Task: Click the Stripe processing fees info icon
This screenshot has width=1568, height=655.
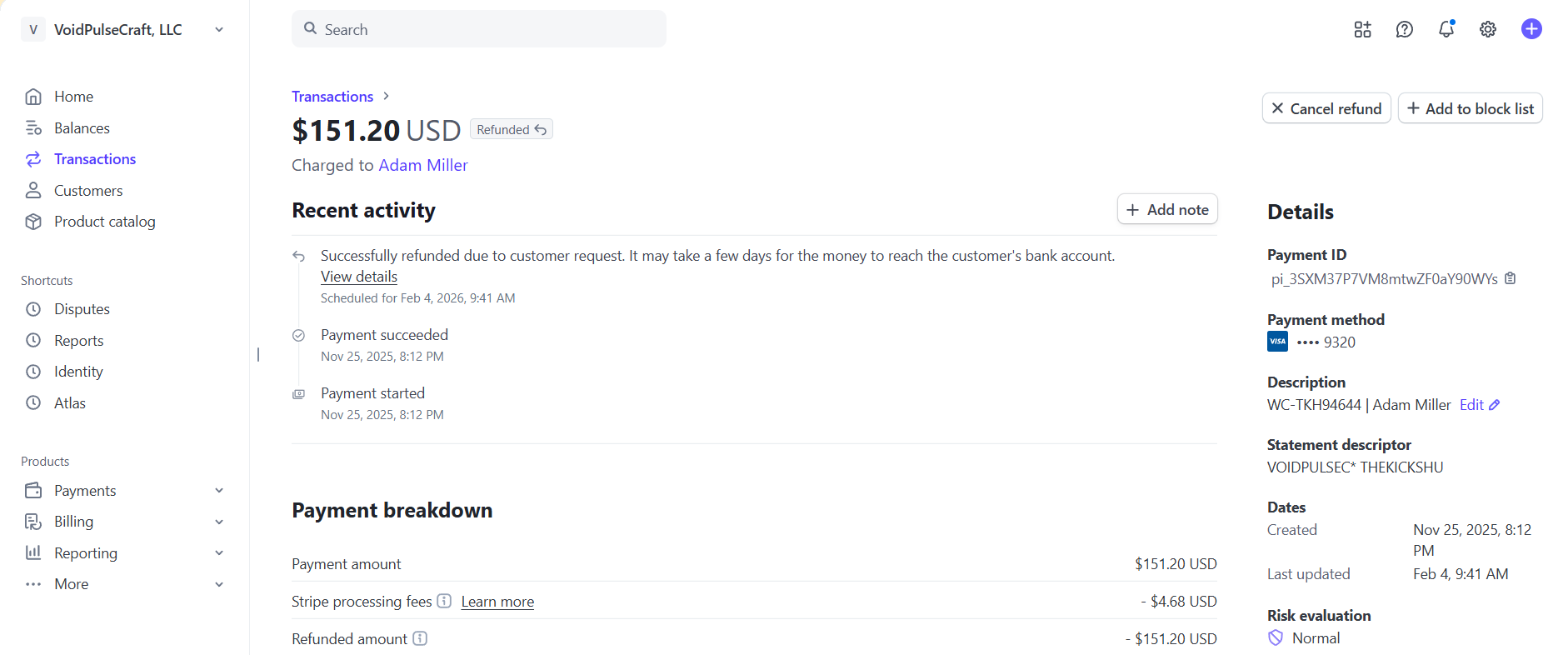Action: (444, 601)
